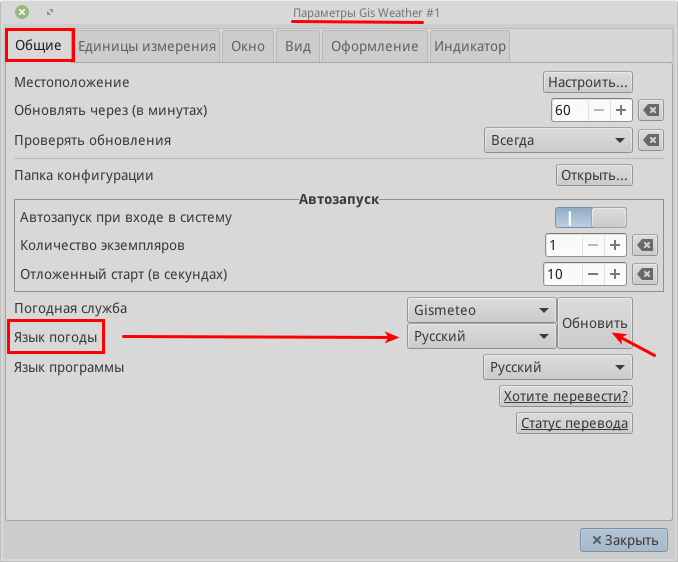Image resolution: width=678 pixels, height=562 pixels.
Task: Decrease 'Количество экземпляров' with the minus
Action: [593, 246]
